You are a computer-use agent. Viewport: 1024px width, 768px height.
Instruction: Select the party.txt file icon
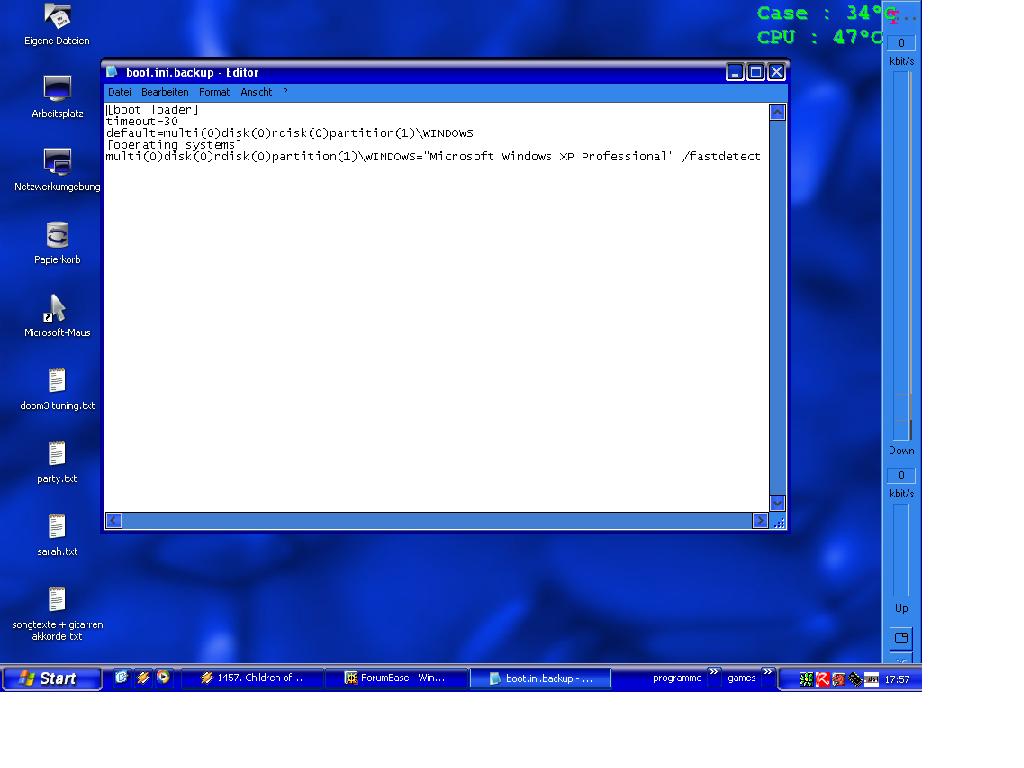(x=57, y=462)
